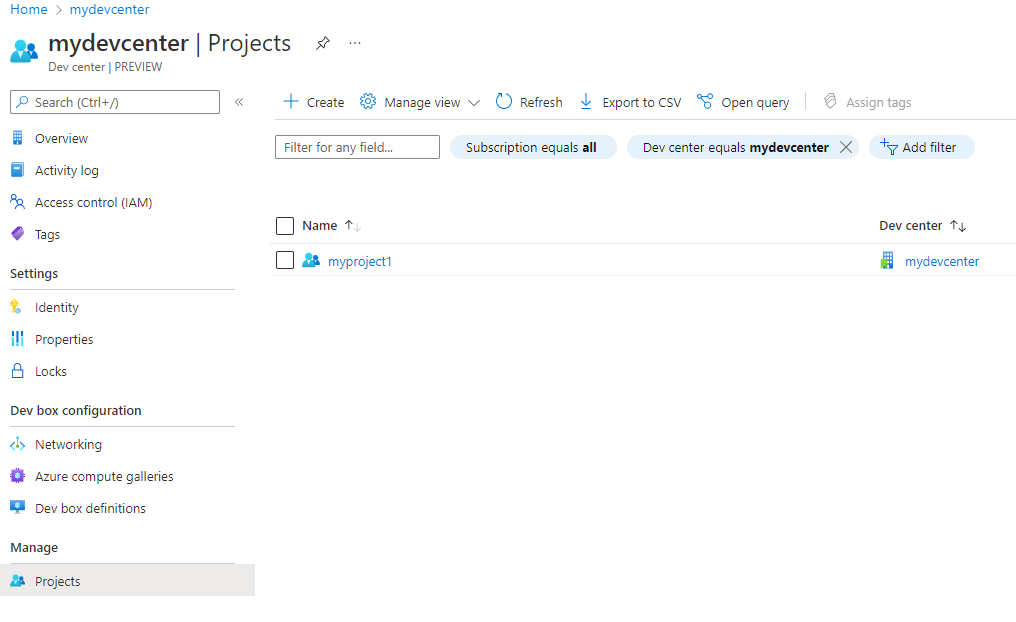Image resolution: width=1016 pixels, height=622 pixels.
Task: Open the myproject1 link
Action: coord(360,261)
